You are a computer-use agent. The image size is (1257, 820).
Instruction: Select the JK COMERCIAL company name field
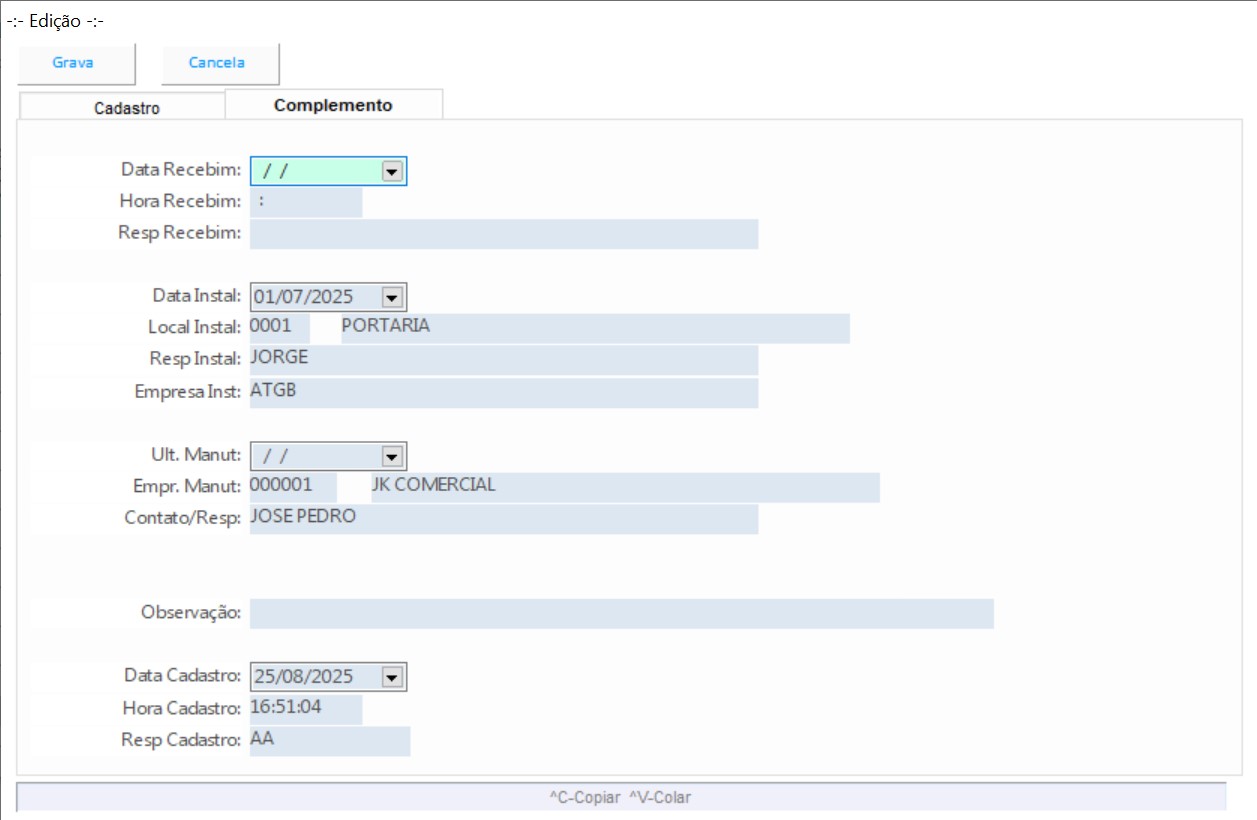[624, 487]
